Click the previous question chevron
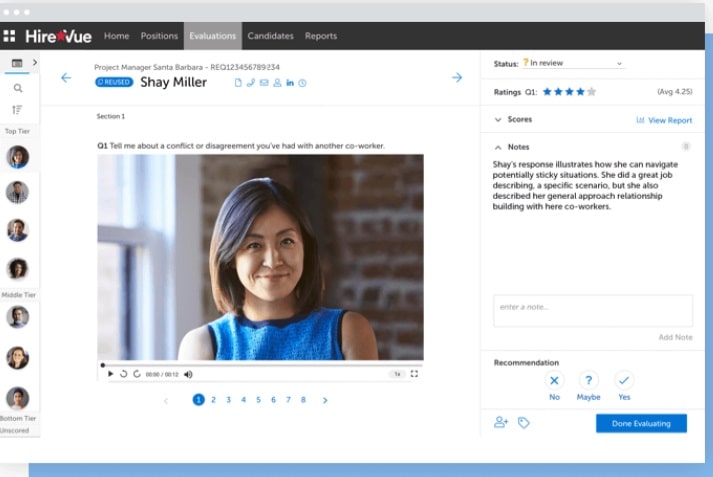 pos(166,401)
